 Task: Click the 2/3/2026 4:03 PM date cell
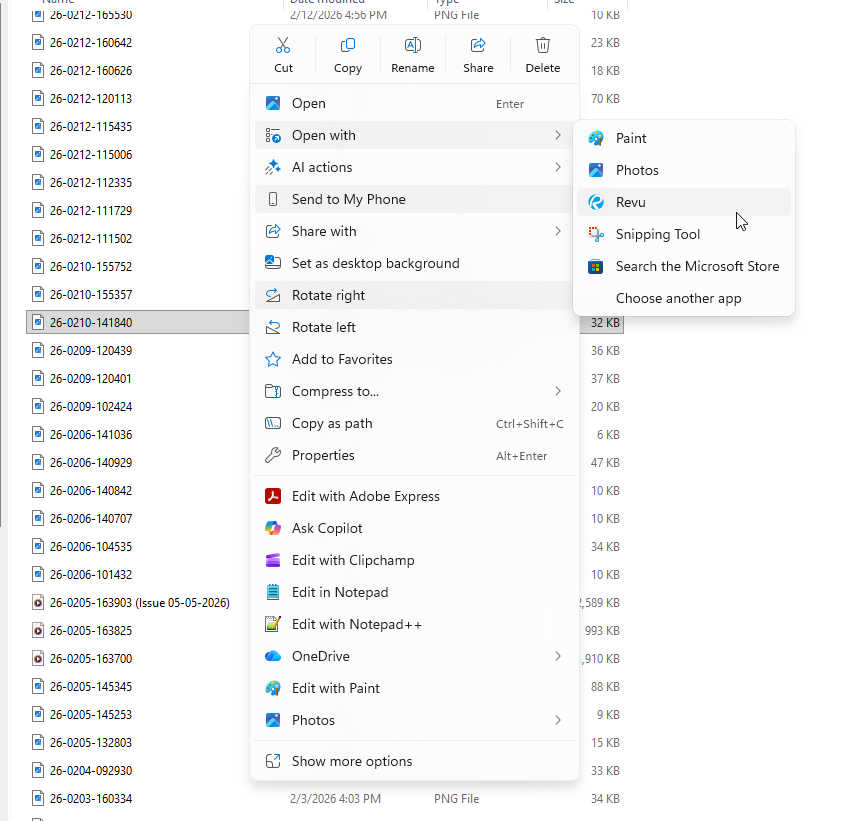[x=335, y=799]
